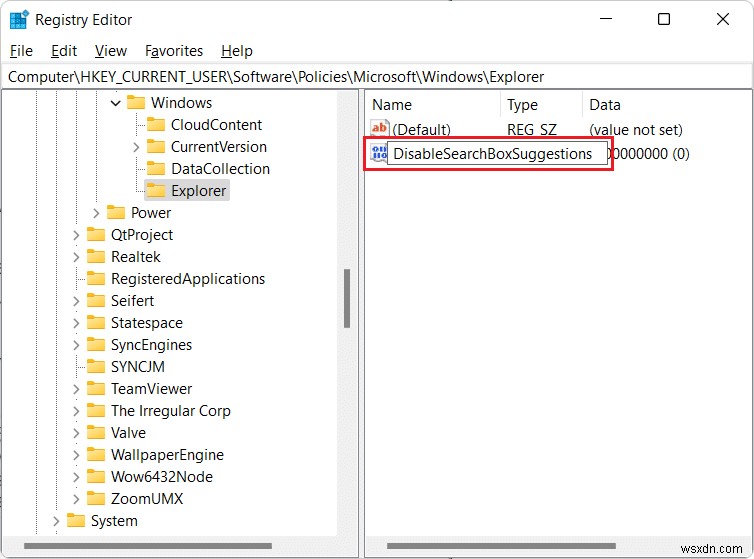Image resolution: width=754 pixels, height=559 pixels.
Task: Click the tree pane vertical scrollbar thumb
Action: tap(347, 299)
